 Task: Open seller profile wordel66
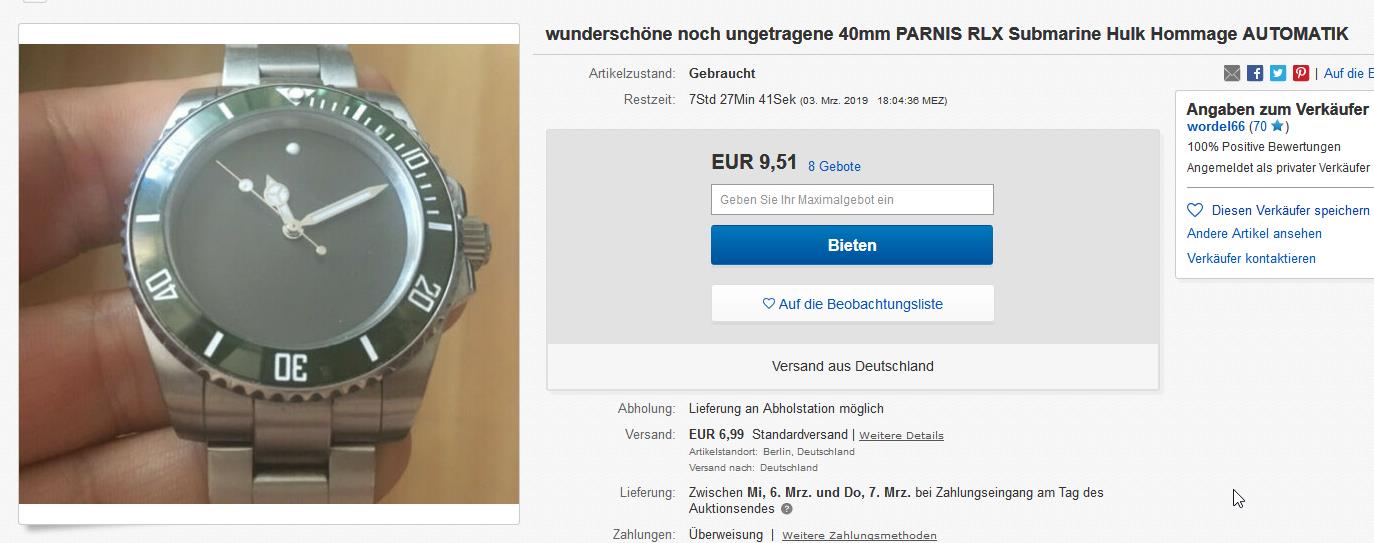coord(1215,127)
